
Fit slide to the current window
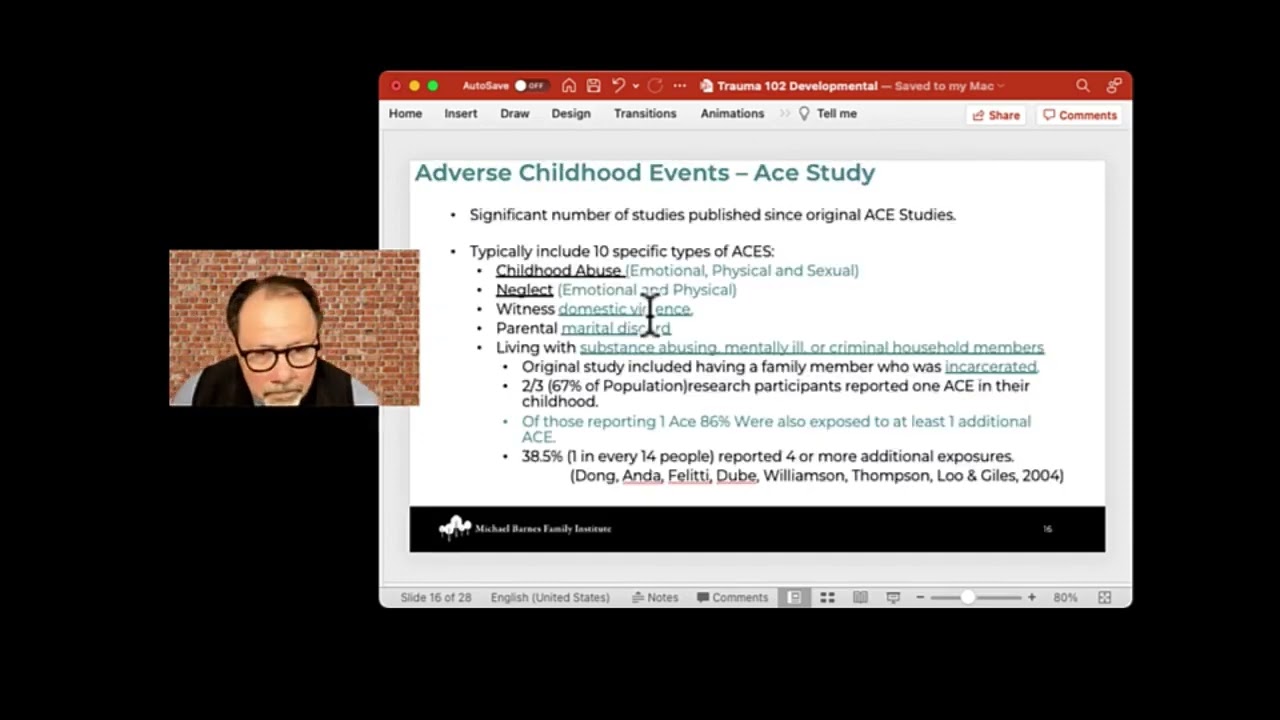(x=1105, y=597)
